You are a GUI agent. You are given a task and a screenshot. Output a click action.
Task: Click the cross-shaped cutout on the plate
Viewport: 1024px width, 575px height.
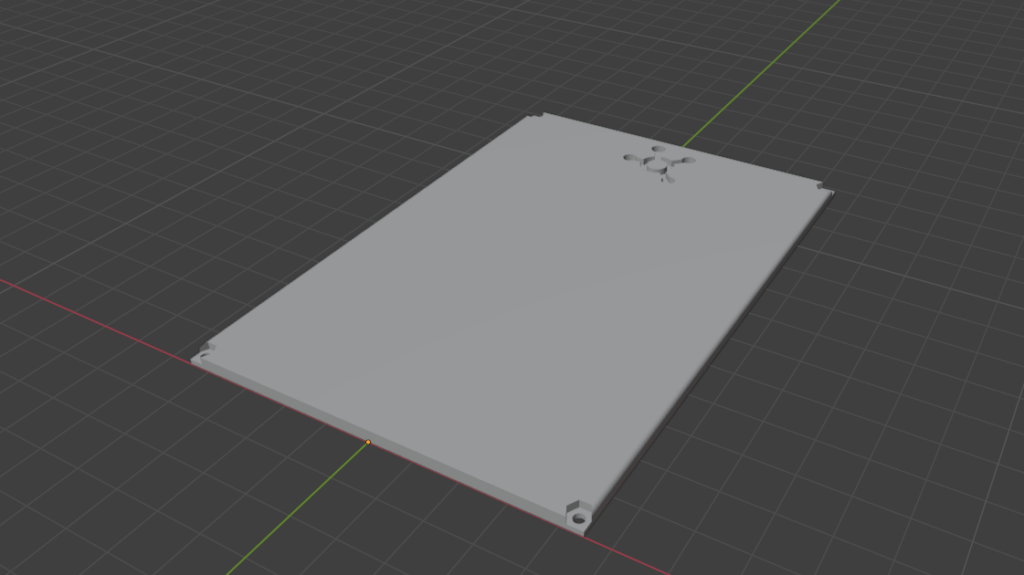coord(659,163)
